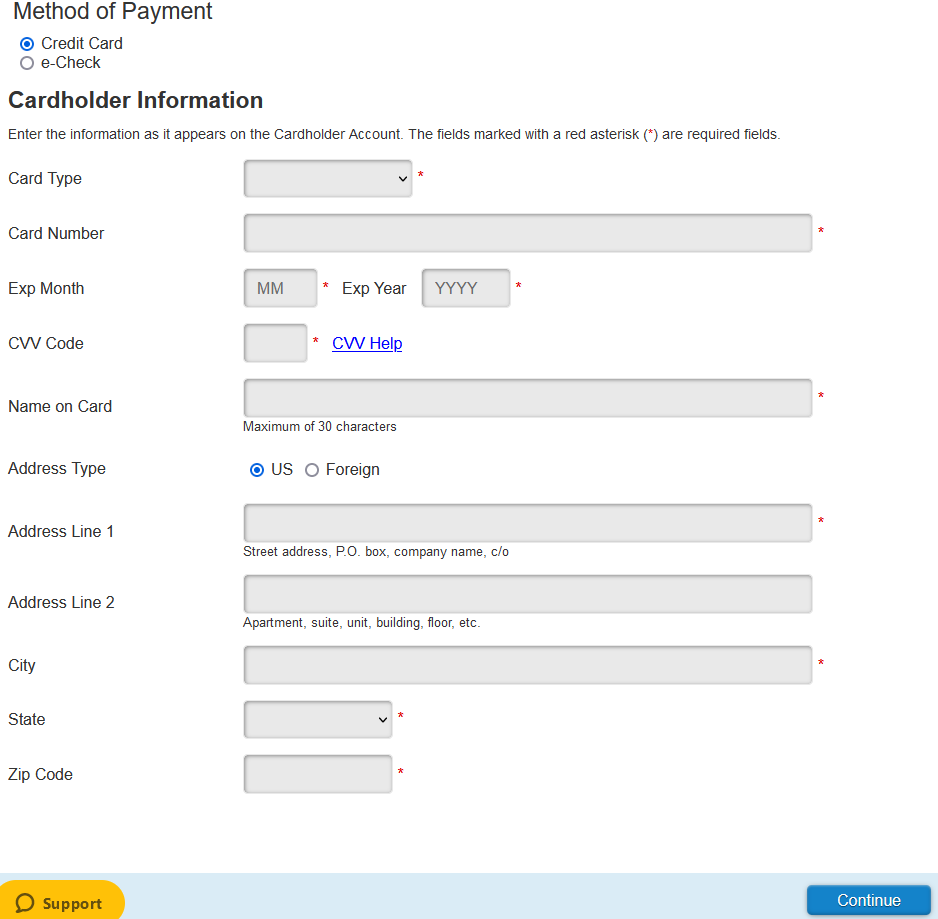Click the 'Apartment, suite, unit' hint text
This screenshot has height=919, width=938.
361,623
